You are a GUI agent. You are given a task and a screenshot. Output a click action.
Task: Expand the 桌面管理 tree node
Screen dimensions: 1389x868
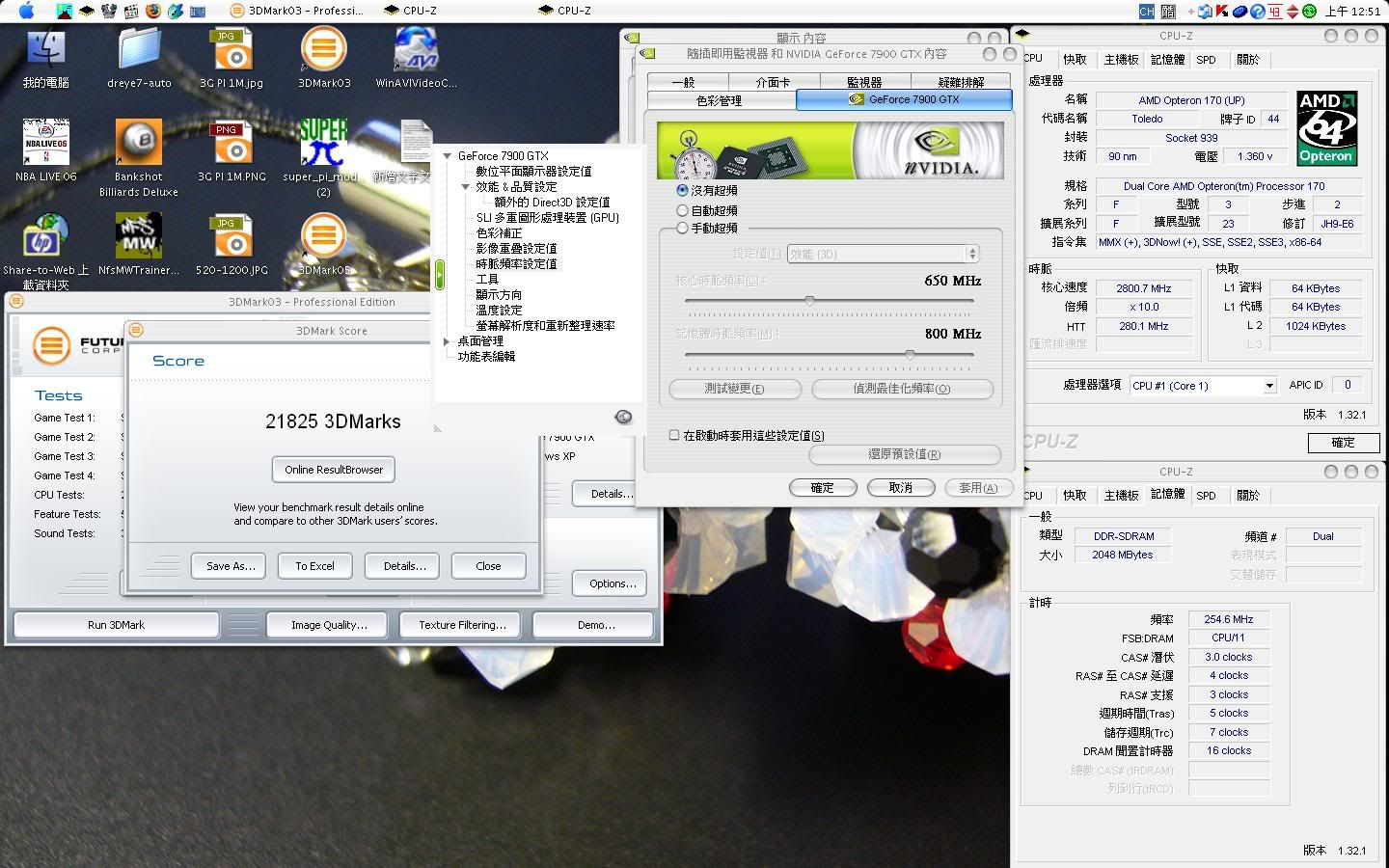(447, 341)
